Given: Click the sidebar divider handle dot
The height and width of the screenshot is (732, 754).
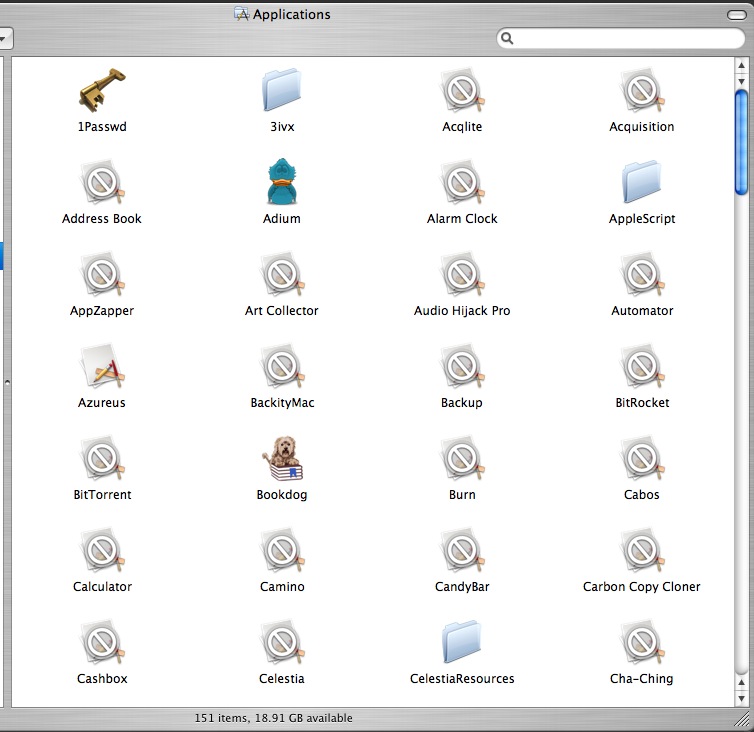Looking at the screenshot, I should pos(7,383).
